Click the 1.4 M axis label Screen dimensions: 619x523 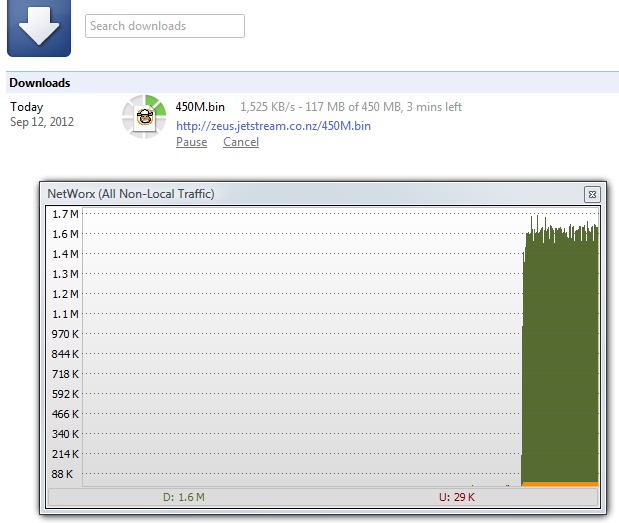tap(66, 254)
